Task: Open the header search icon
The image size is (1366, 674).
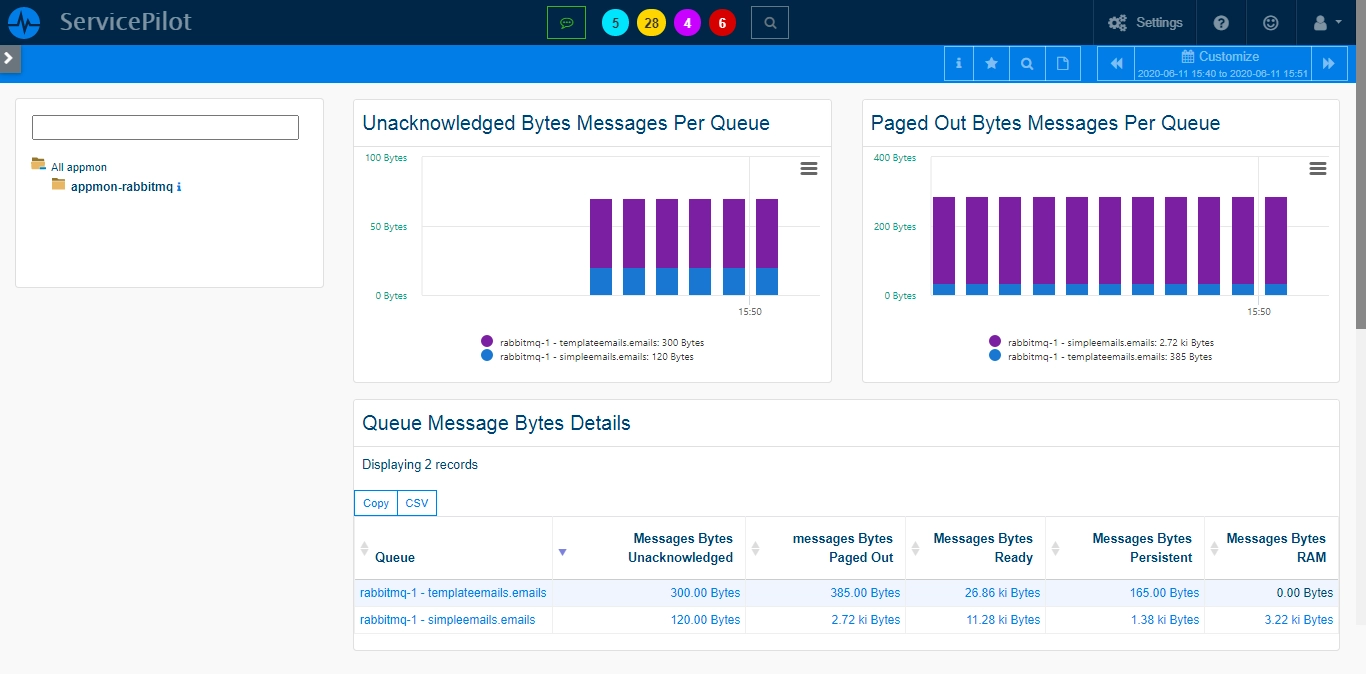Action: coord(769,22)
